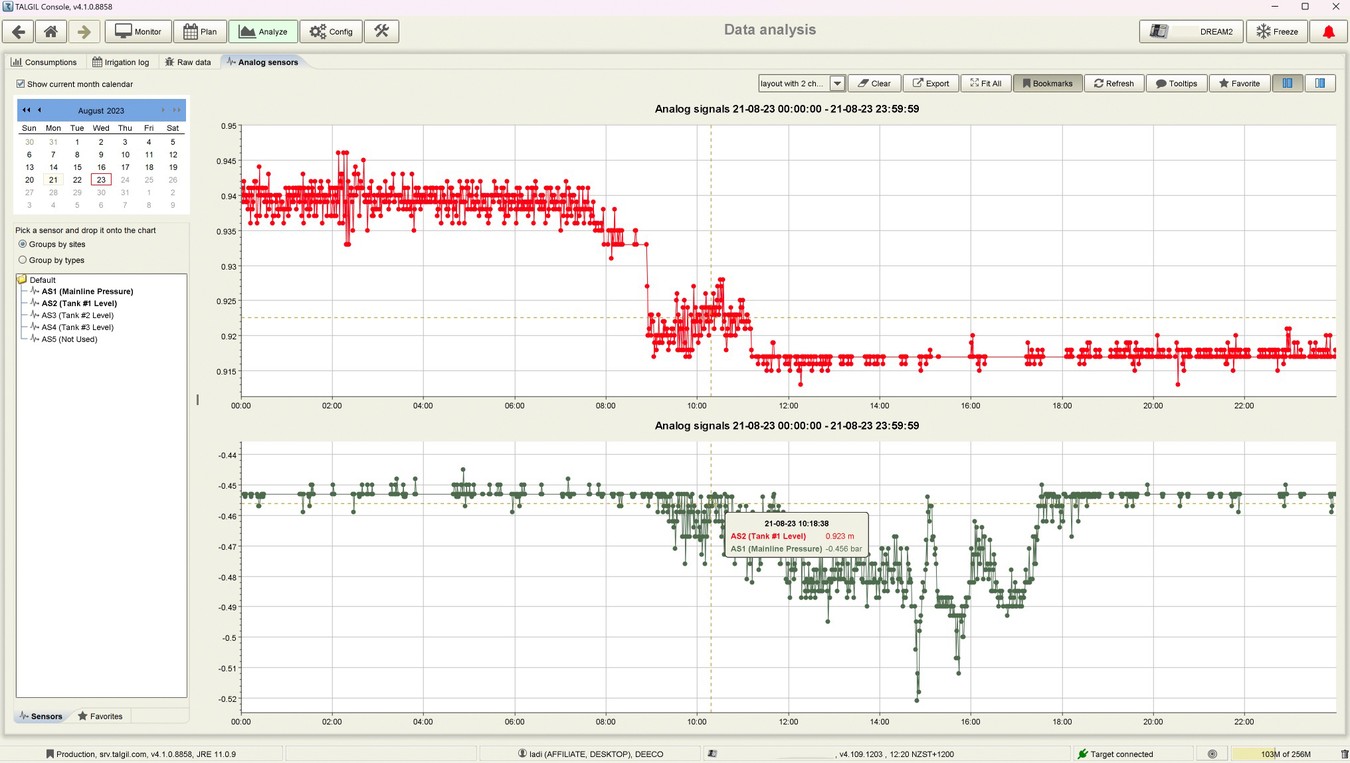Click Fit All to reset zoom
This screenshot has height=763, width=1350.
pyautogui.click(x=985, y=83)
